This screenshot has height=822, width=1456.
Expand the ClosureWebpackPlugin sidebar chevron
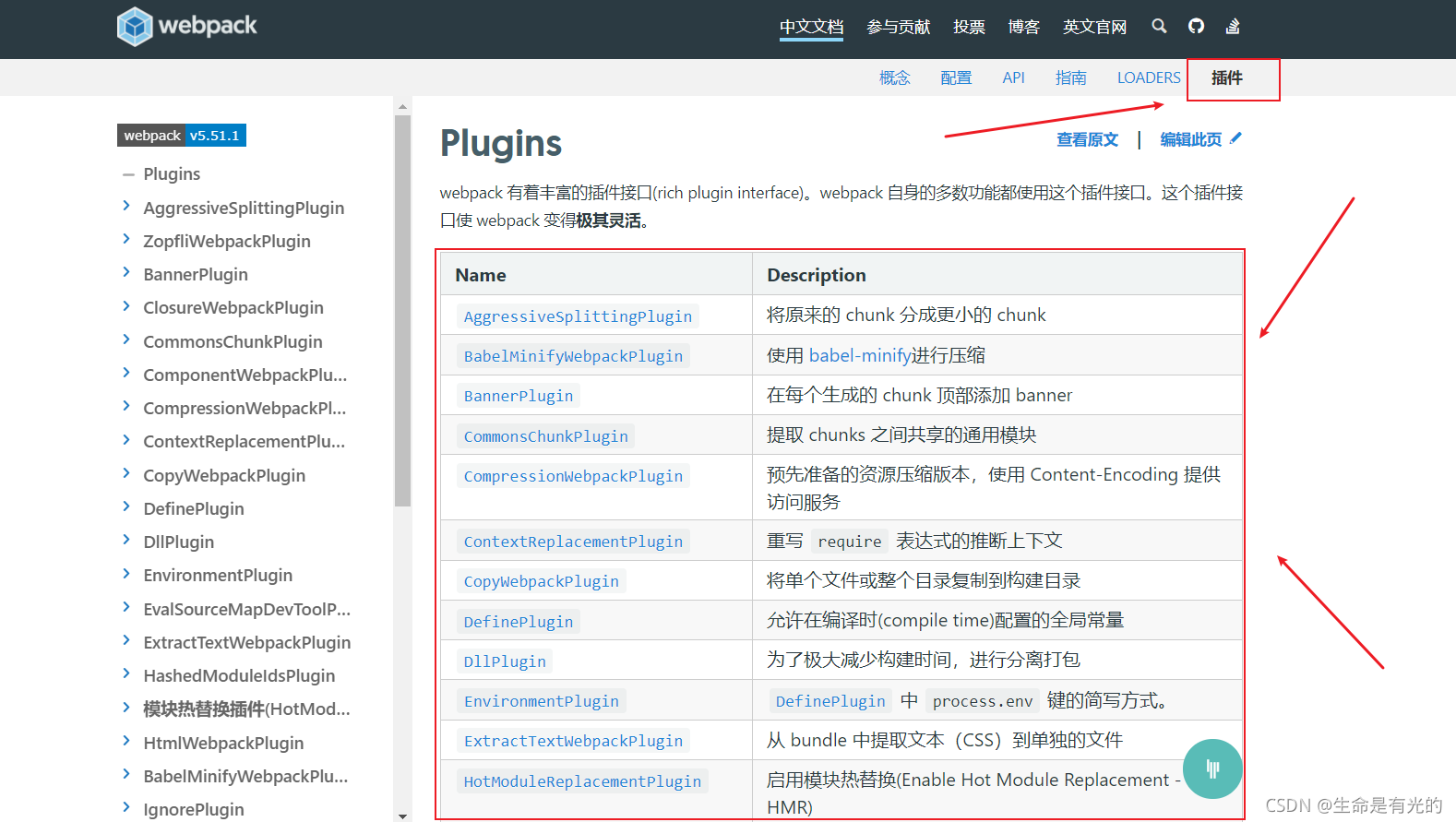[126, 305]
